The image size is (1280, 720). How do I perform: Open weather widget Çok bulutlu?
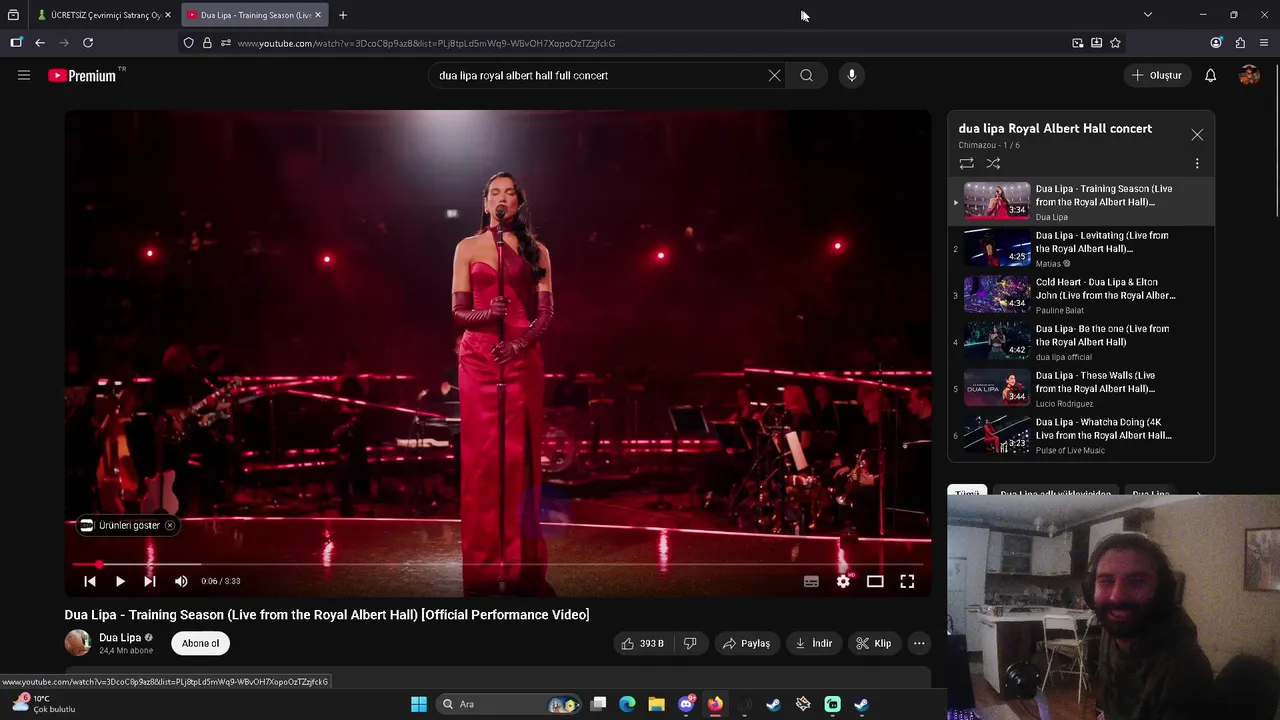point(44,704)
